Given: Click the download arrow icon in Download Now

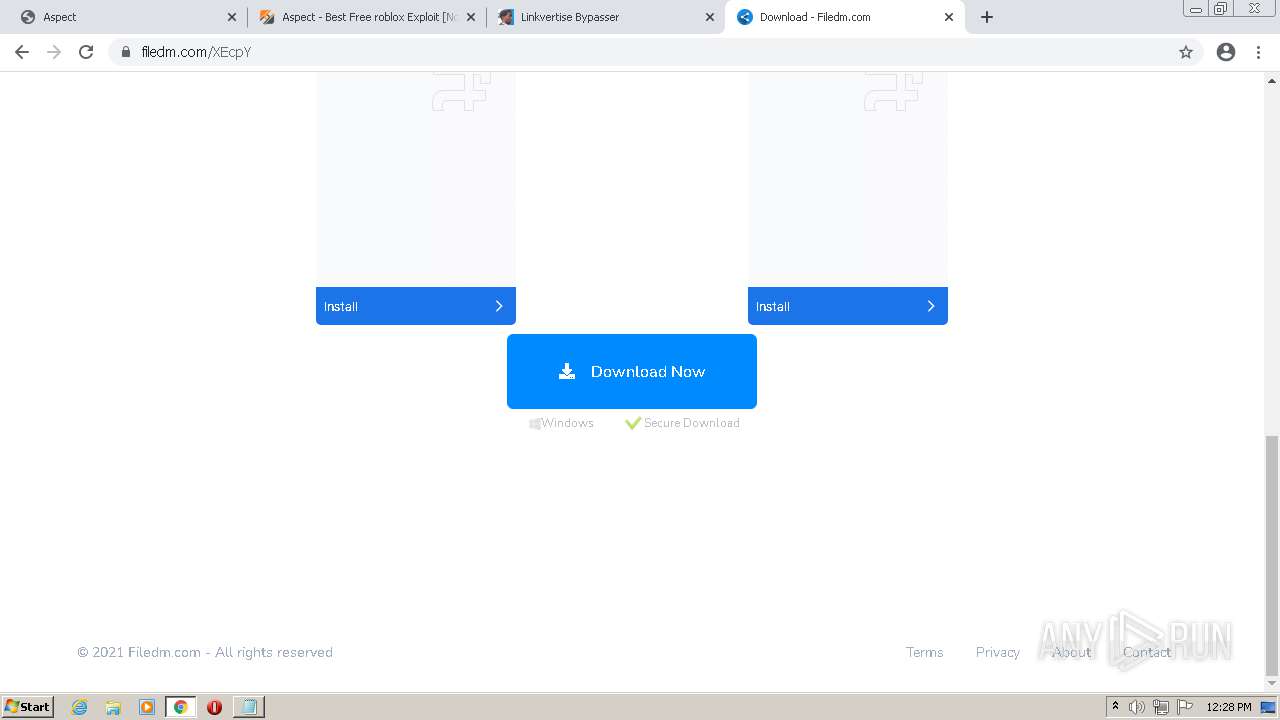Looking at the screenshot, I should pyautogui.click(x=567, y=371).
